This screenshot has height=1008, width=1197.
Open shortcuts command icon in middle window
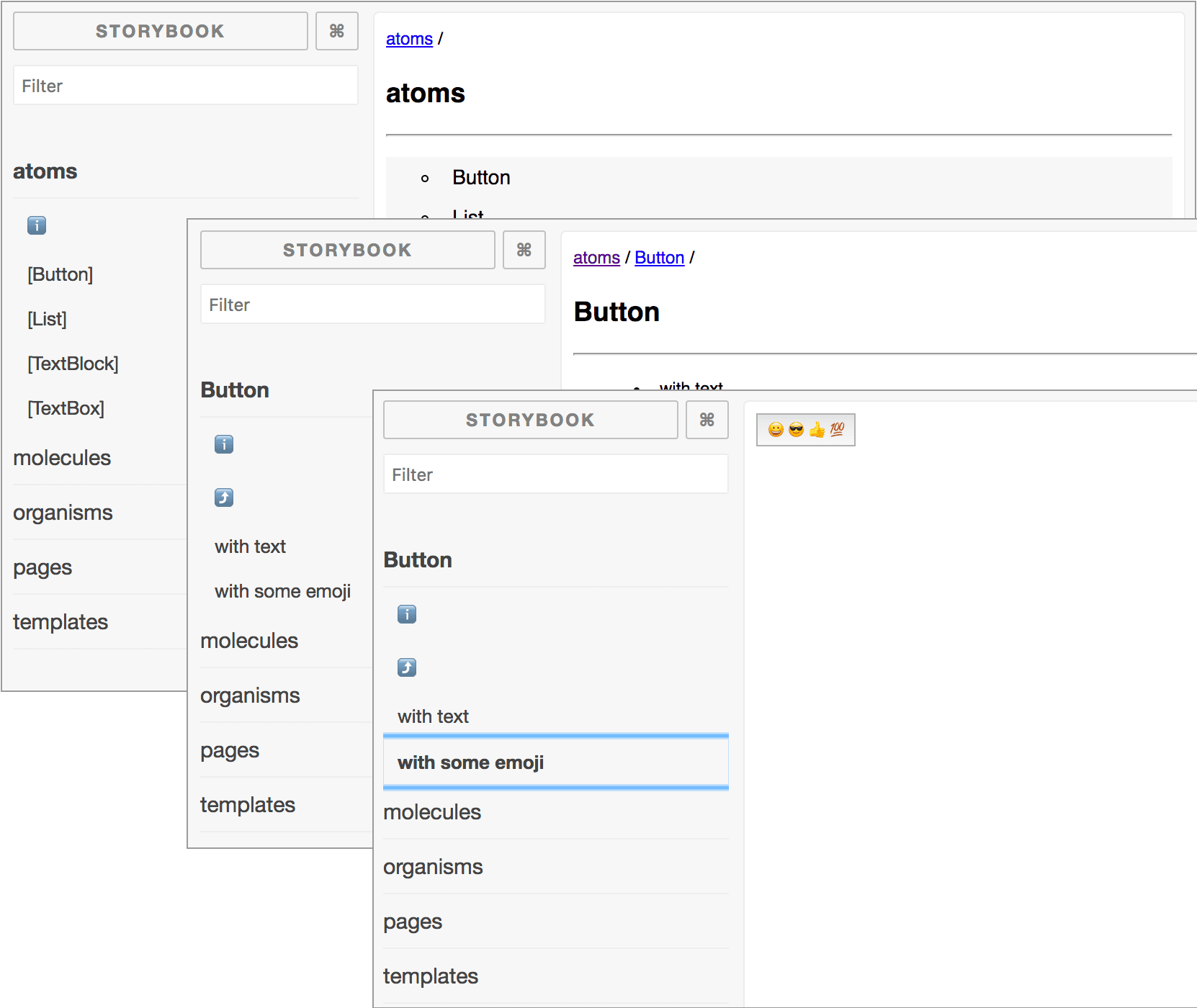pos(524,250)
